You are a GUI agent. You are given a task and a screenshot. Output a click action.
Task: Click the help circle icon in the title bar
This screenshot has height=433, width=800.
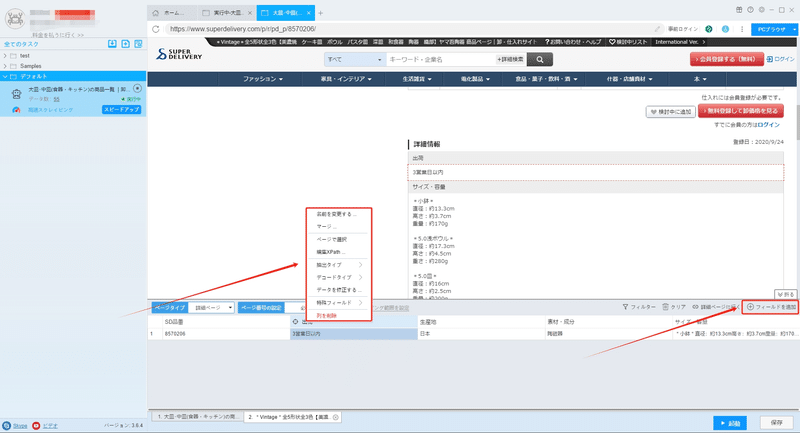click(750, 10)
